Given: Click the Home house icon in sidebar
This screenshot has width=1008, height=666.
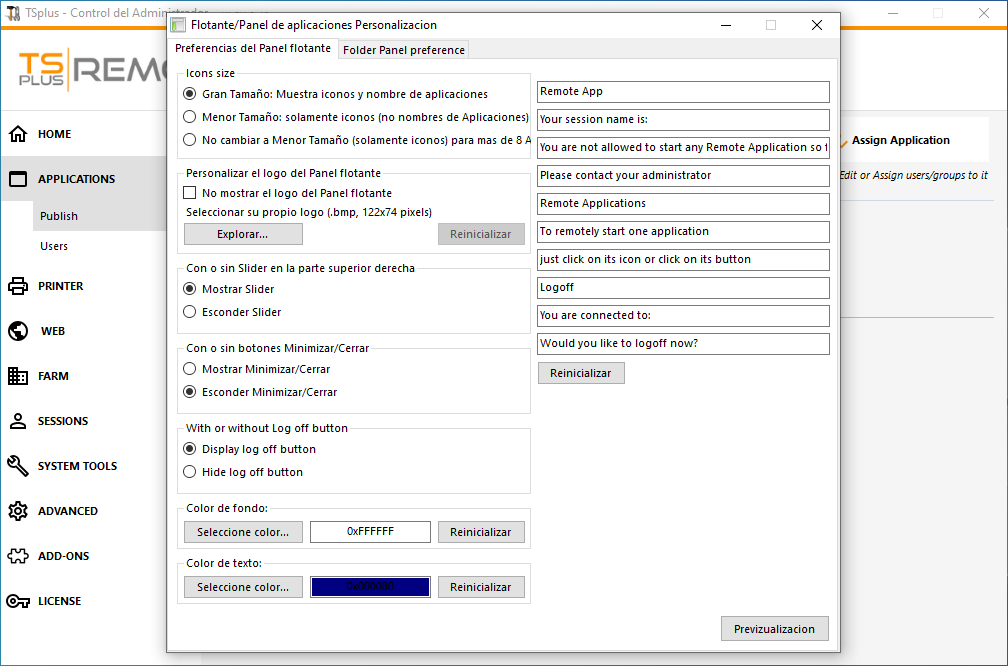Looking at the screenshot, I should tap(18, 134).
